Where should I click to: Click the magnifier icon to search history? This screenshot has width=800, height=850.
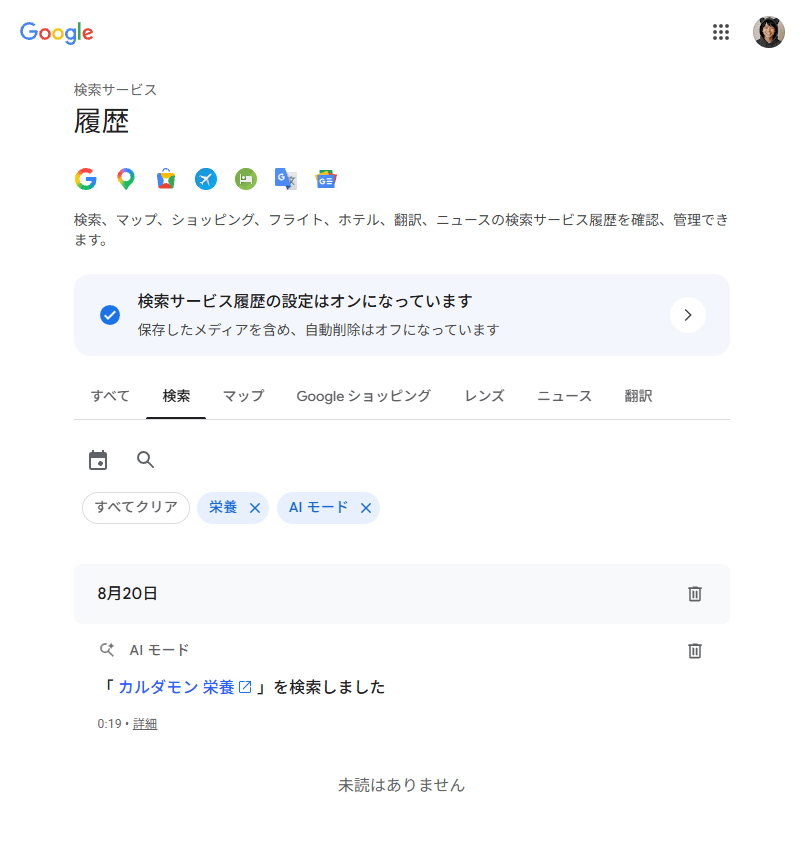(x=145, y=460)
